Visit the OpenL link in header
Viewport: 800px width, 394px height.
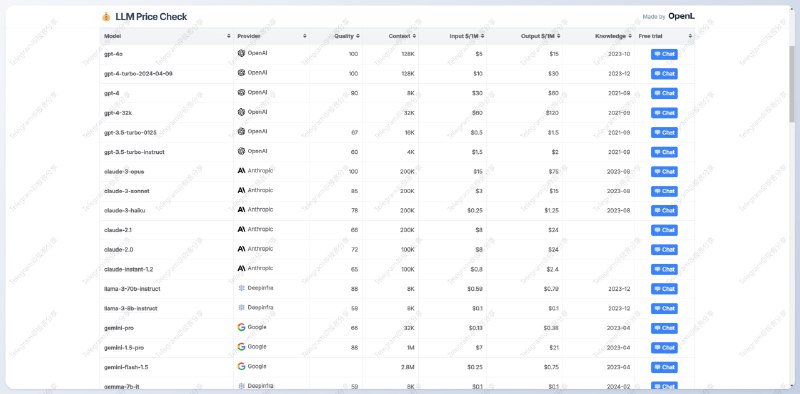point(682,16)
